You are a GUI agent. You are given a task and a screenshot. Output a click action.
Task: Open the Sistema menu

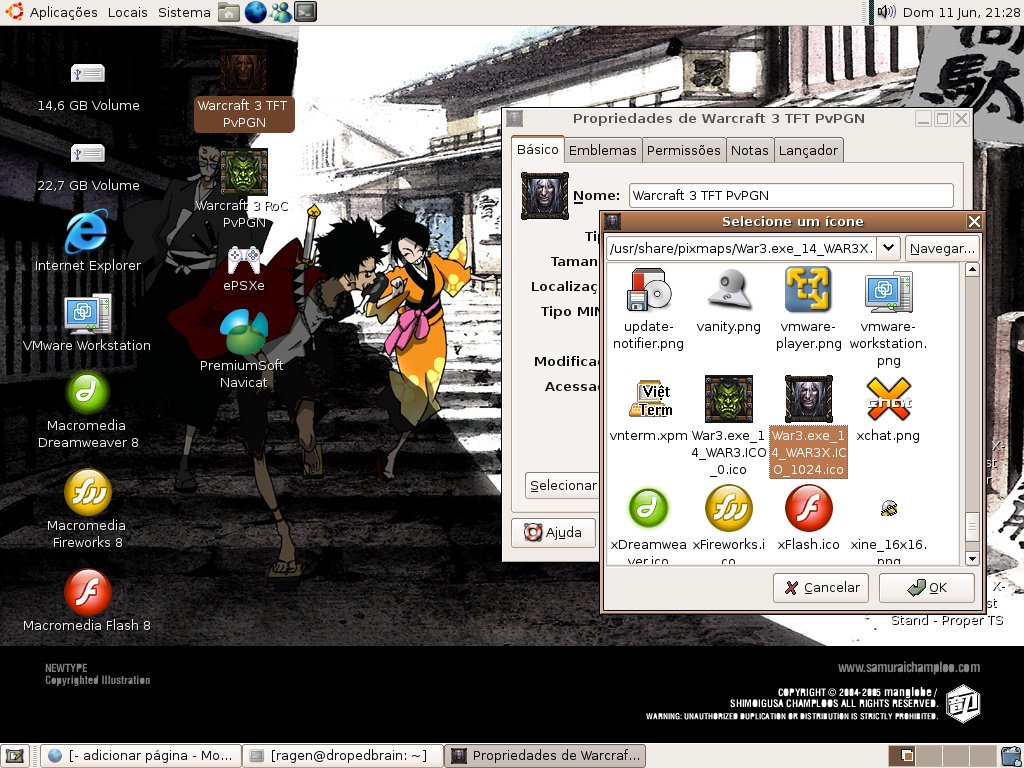click(184, 12)
